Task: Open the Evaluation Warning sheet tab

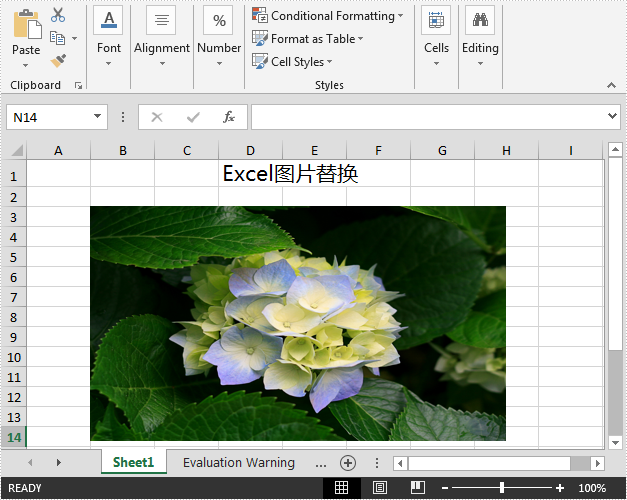Action: pyautogui.click(x=238, y=463)
